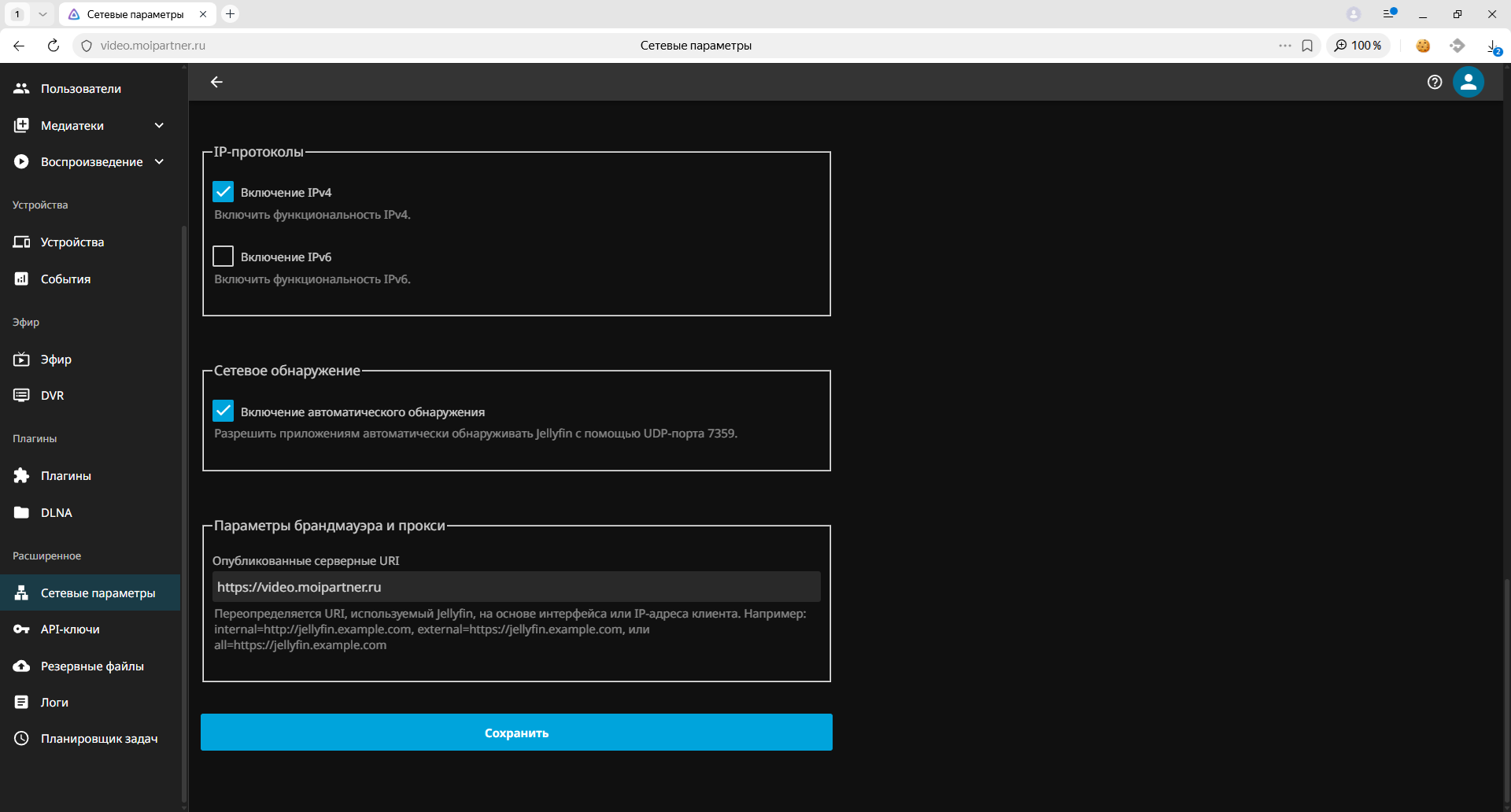
Task: Expand the Медиатеки sidebar section
Action: [159, 126]
